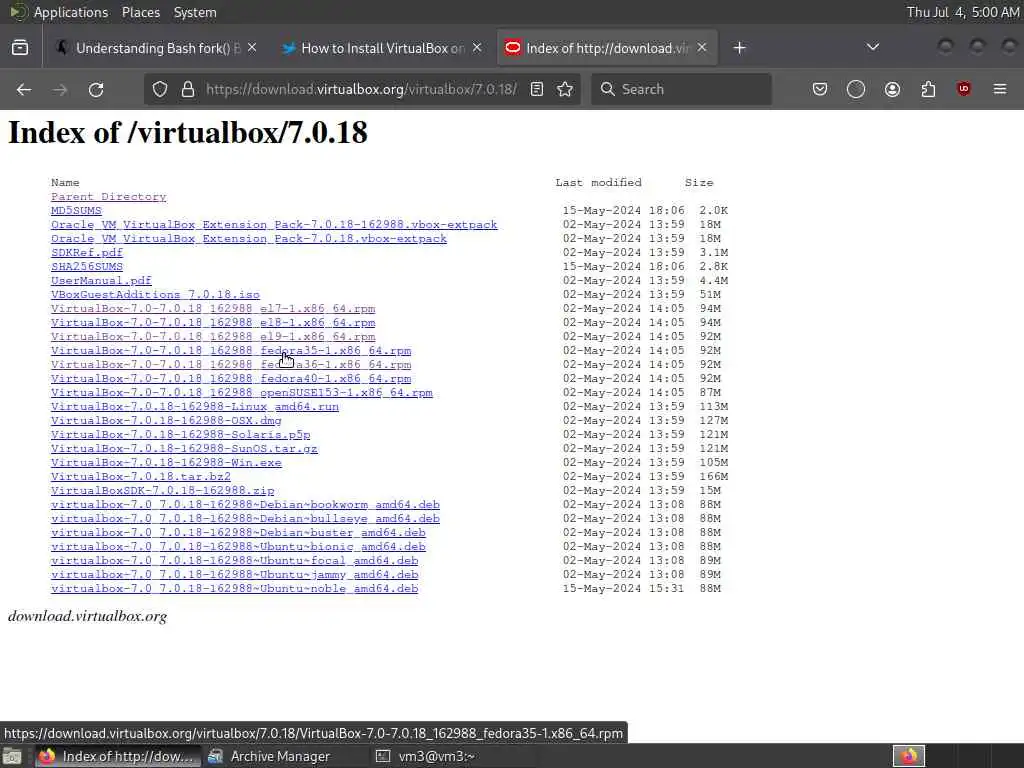This screenshot has height=768, width=1024.
Task: Open the Firefox hamburger menu
Action: tap(1000, 89)
